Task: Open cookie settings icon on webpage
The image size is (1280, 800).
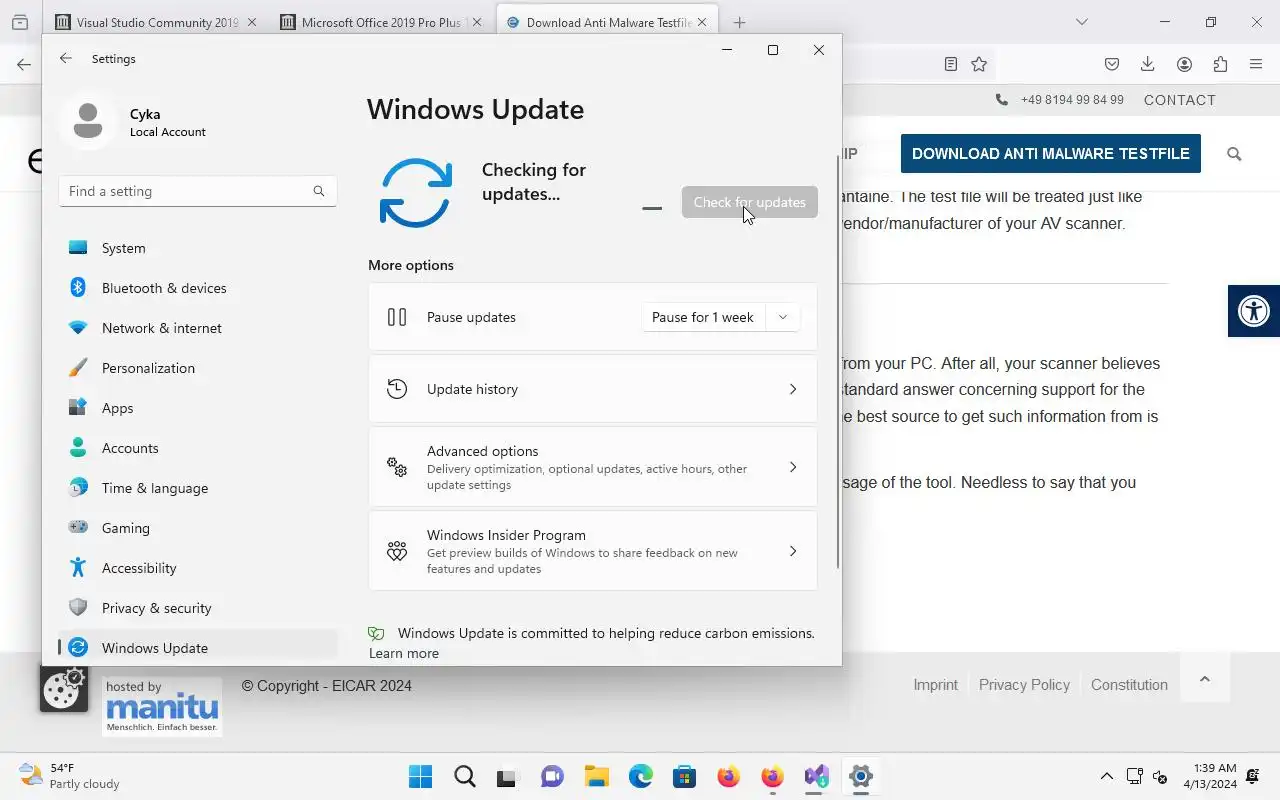Action: (63, 688)
